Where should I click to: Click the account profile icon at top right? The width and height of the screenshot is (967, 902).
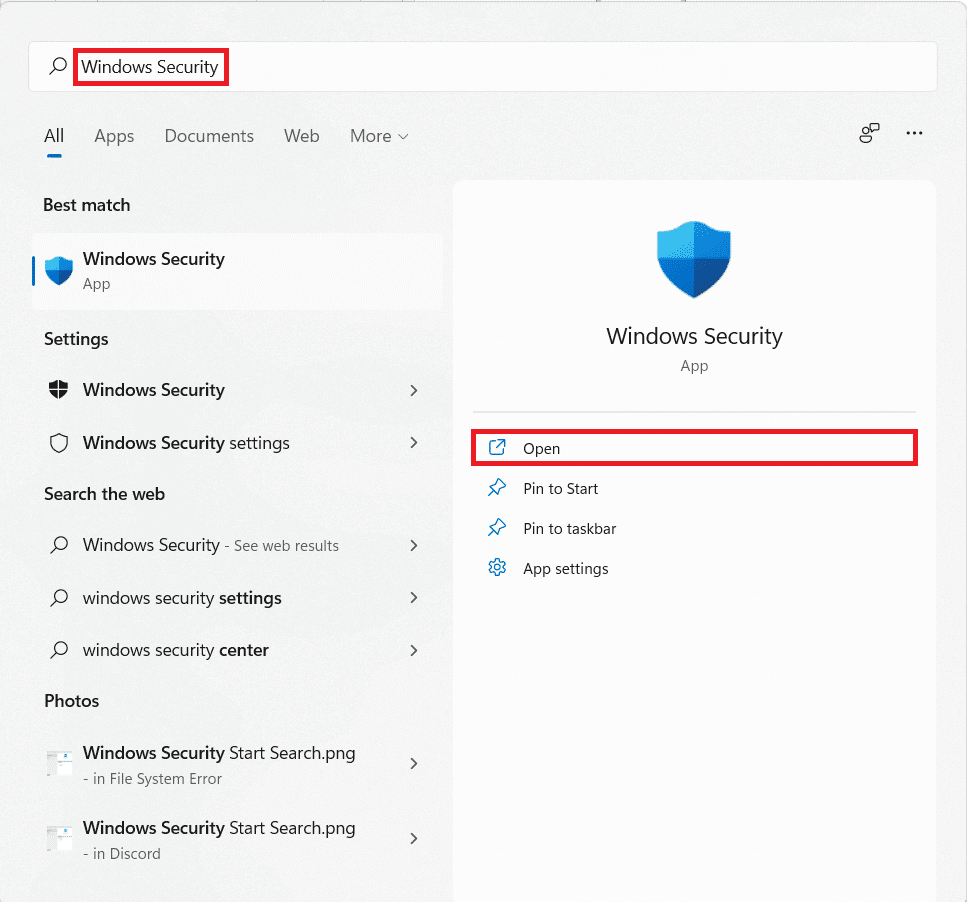(x=868, y=132)
